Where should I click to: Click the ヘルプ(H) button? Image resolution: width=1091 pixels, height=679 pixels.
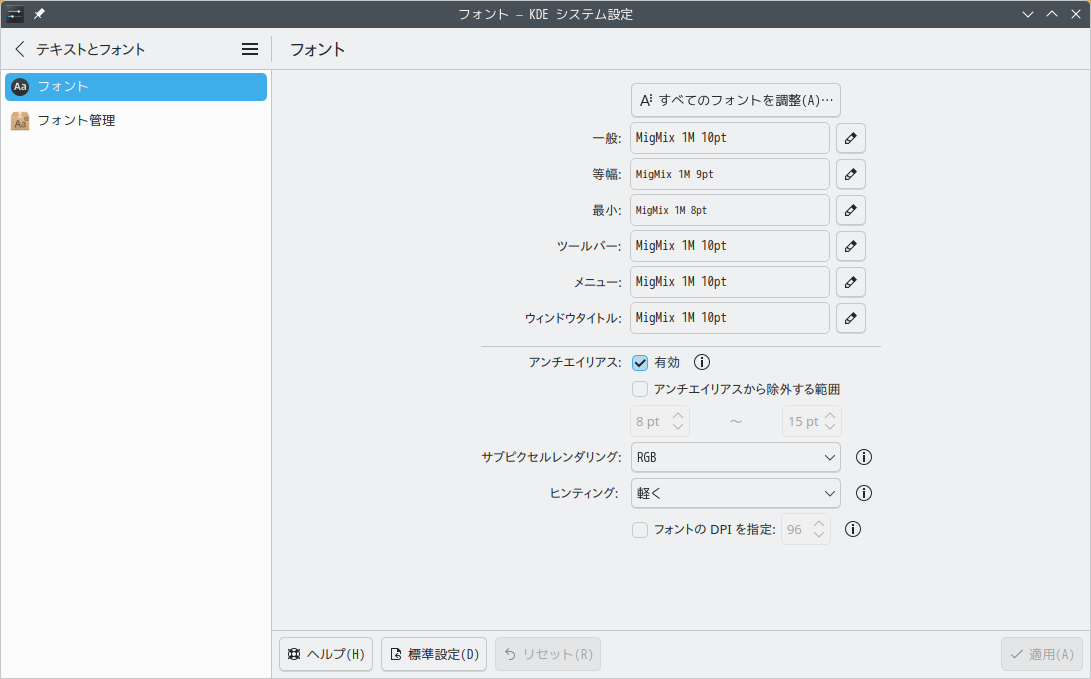pos(325,654)
